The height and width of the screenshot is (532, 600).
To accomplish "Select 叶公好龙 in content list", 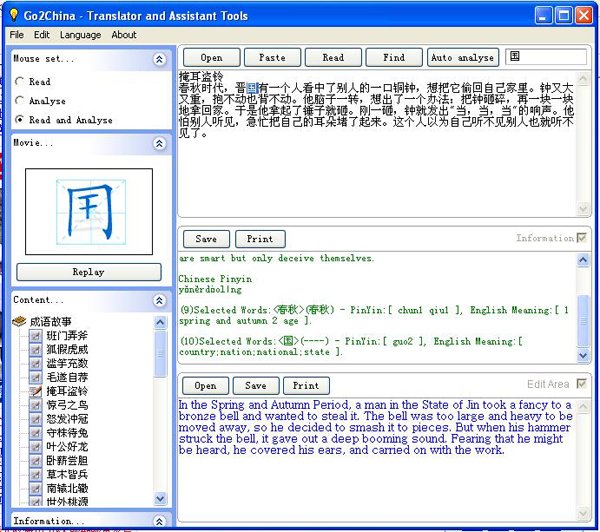I will click(x=67, y=447).
